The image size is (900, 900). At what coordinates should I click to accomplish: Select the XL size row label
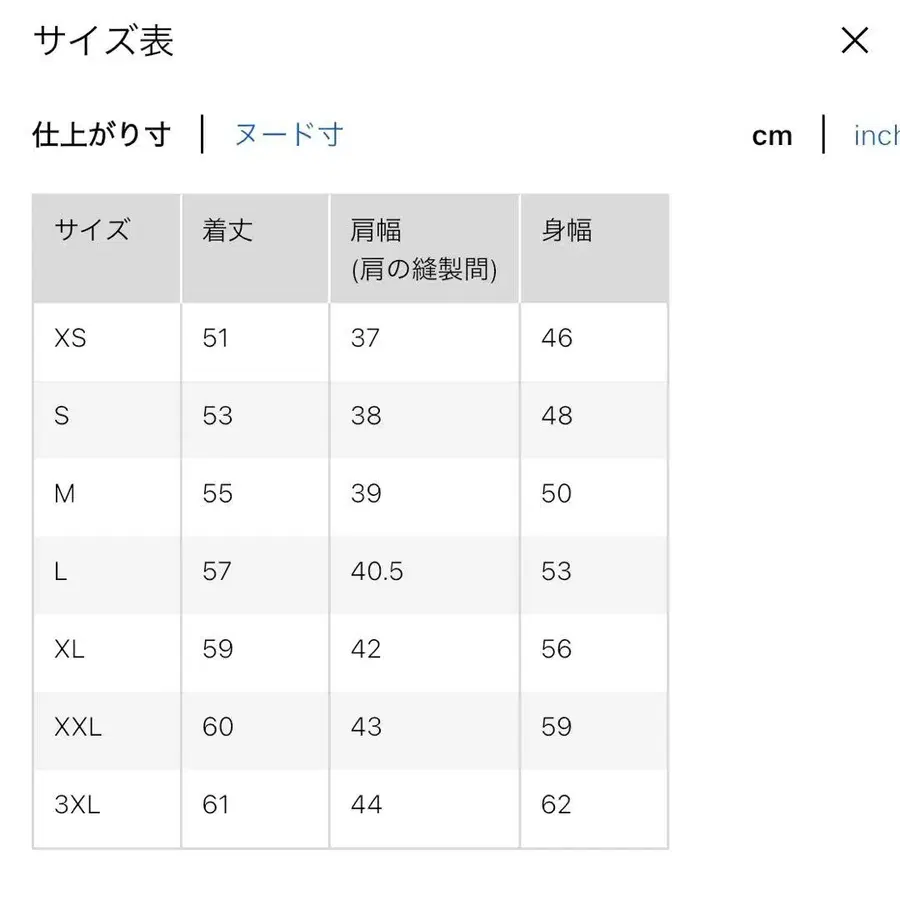coord(69,650)
